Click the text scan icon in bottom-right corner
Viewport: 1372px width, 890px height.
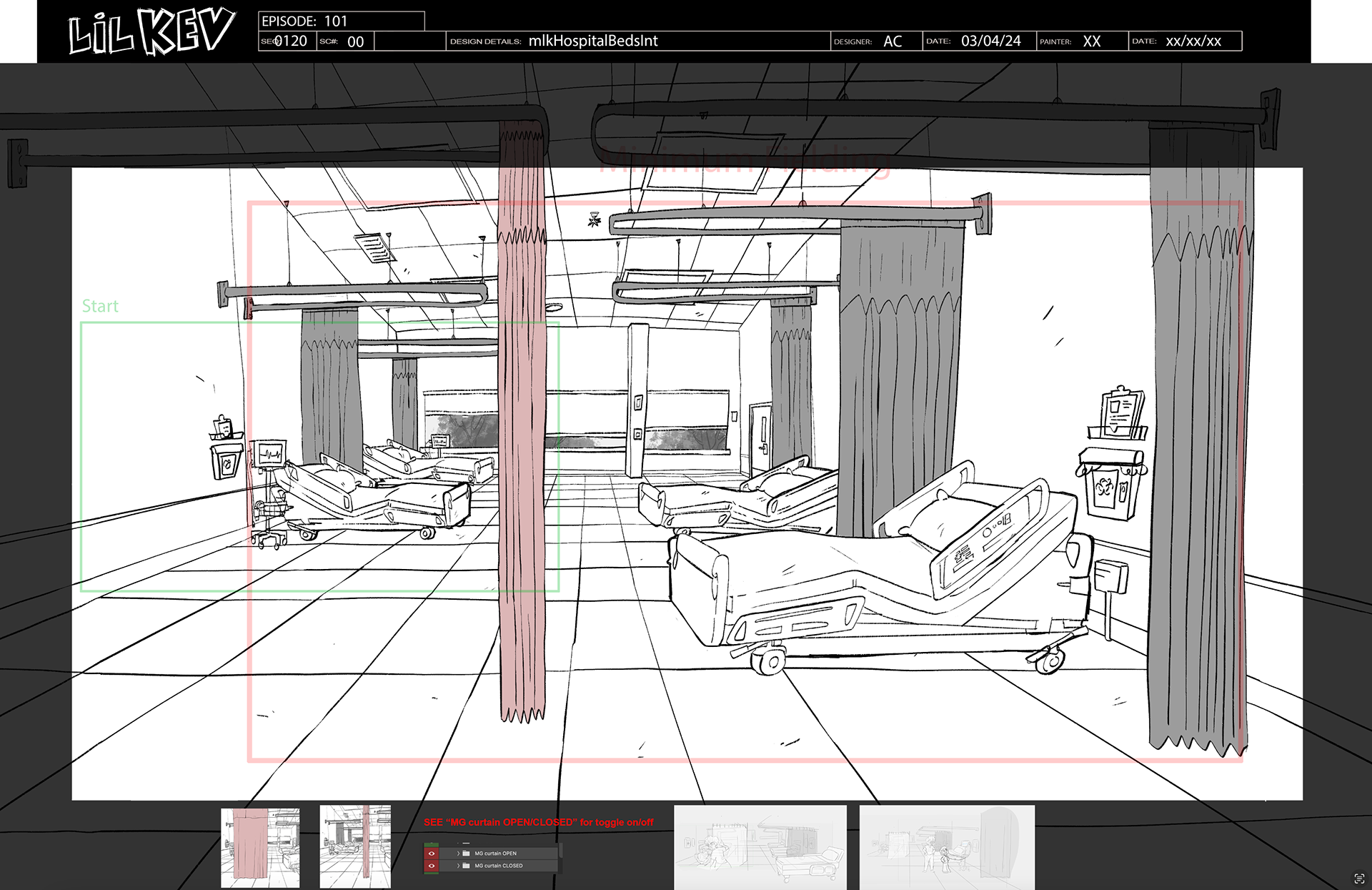point(1359,879)
